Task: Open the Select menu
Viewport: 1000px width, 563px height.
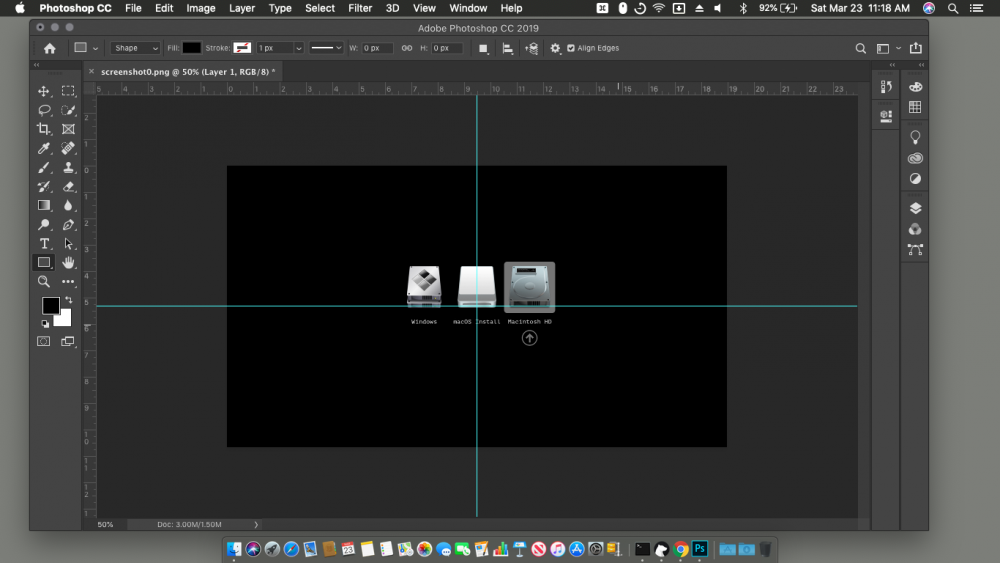Action: coord(320,8)
